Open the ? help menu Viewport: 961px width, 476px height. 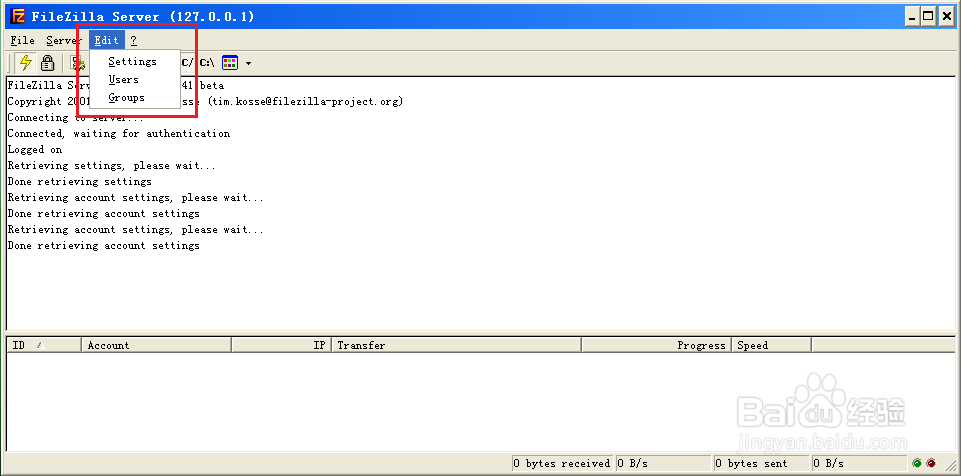click(134, 40)
